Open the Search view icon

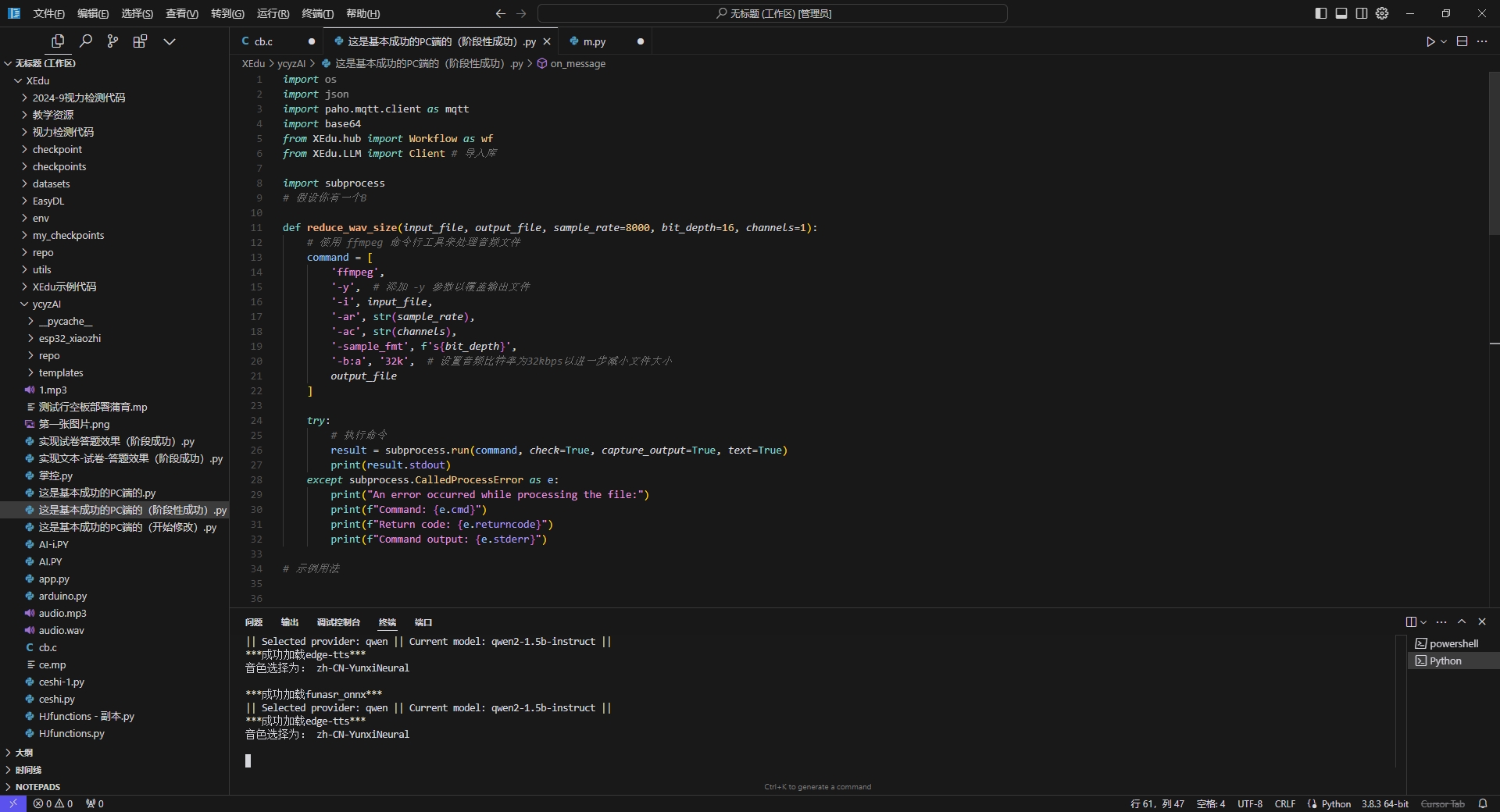pos(86,41)
